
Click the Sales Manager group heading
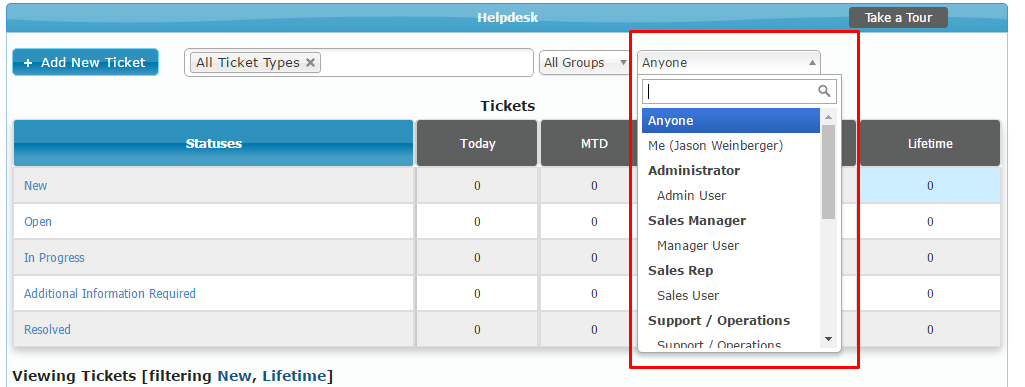pyautogui.click(x=697, y=220)
